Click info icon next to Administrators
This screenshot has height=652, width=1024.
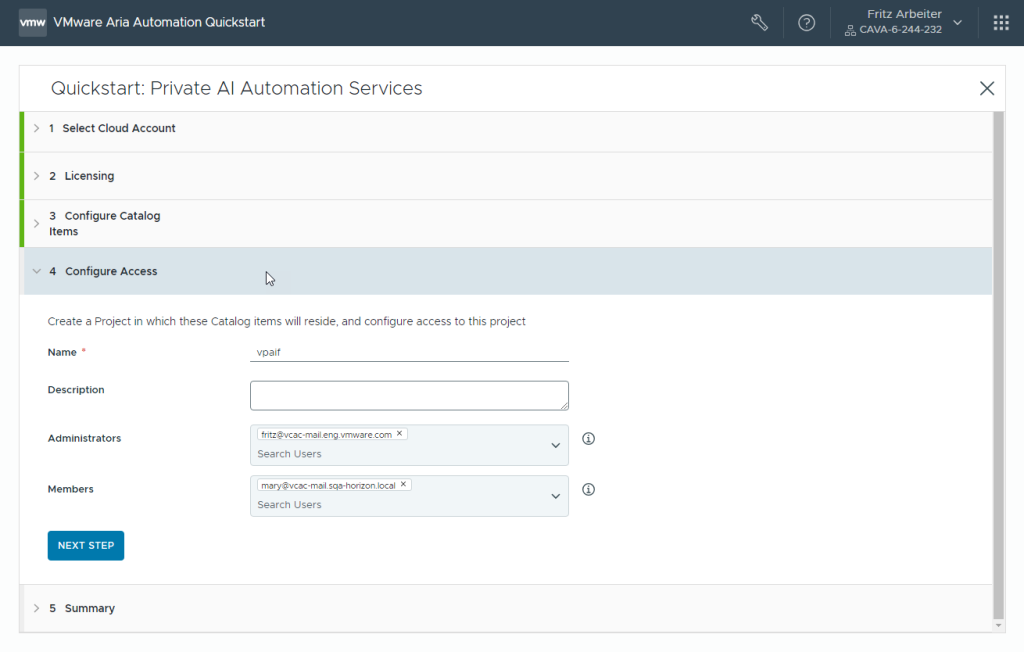click(x=589, y=438)
